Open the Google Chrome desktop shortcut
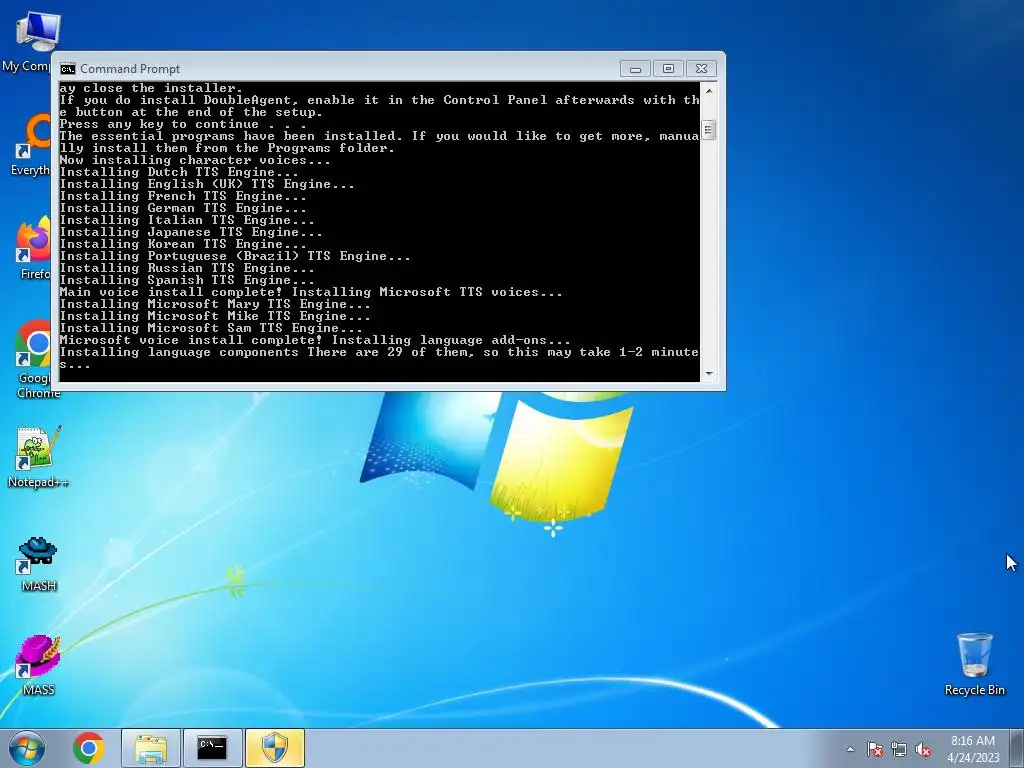Viewport: 1024px width, 768px height. 37,359
